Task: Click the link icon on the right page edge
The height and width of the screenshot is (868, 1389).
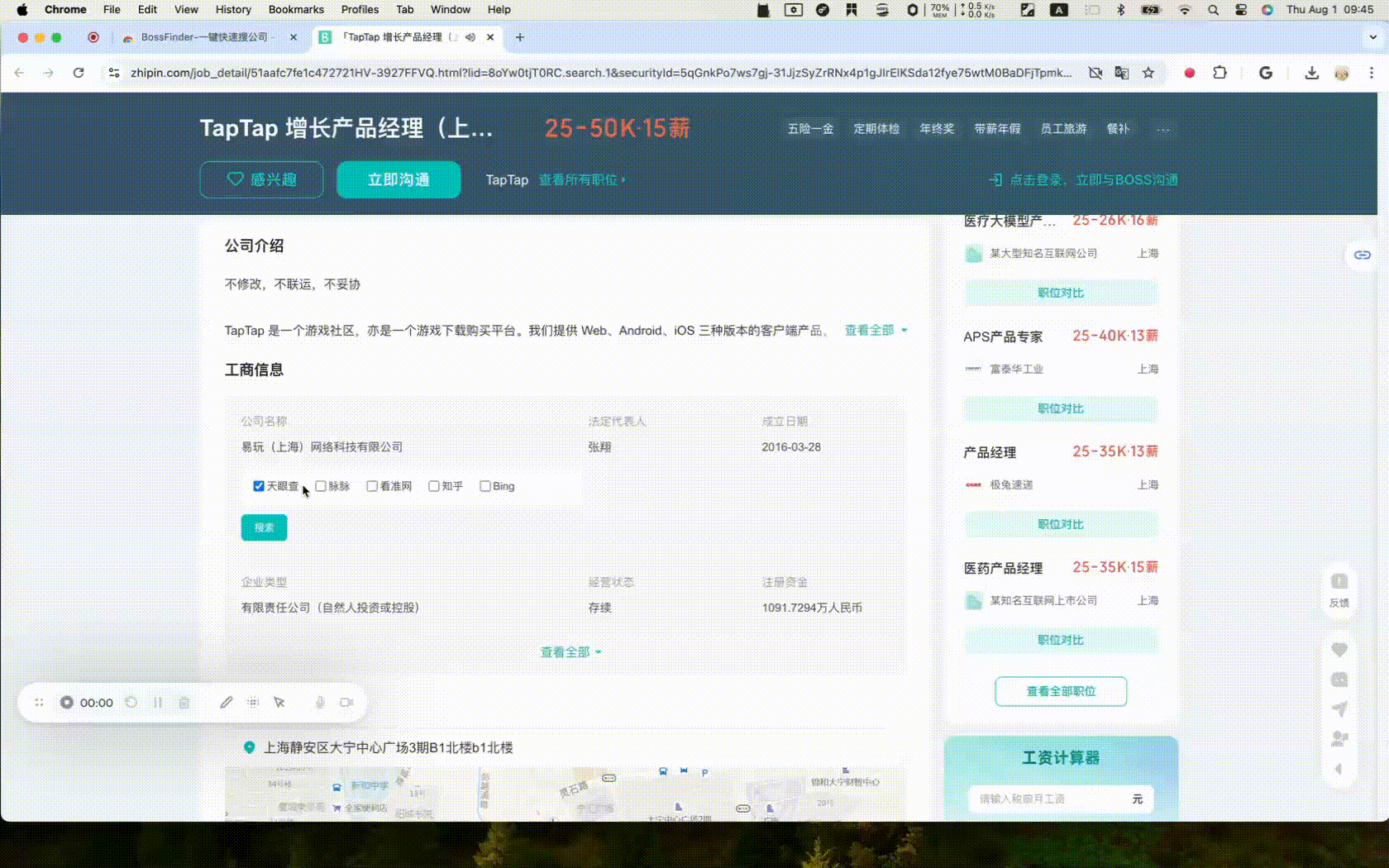Action: (x=1362, y=255)
